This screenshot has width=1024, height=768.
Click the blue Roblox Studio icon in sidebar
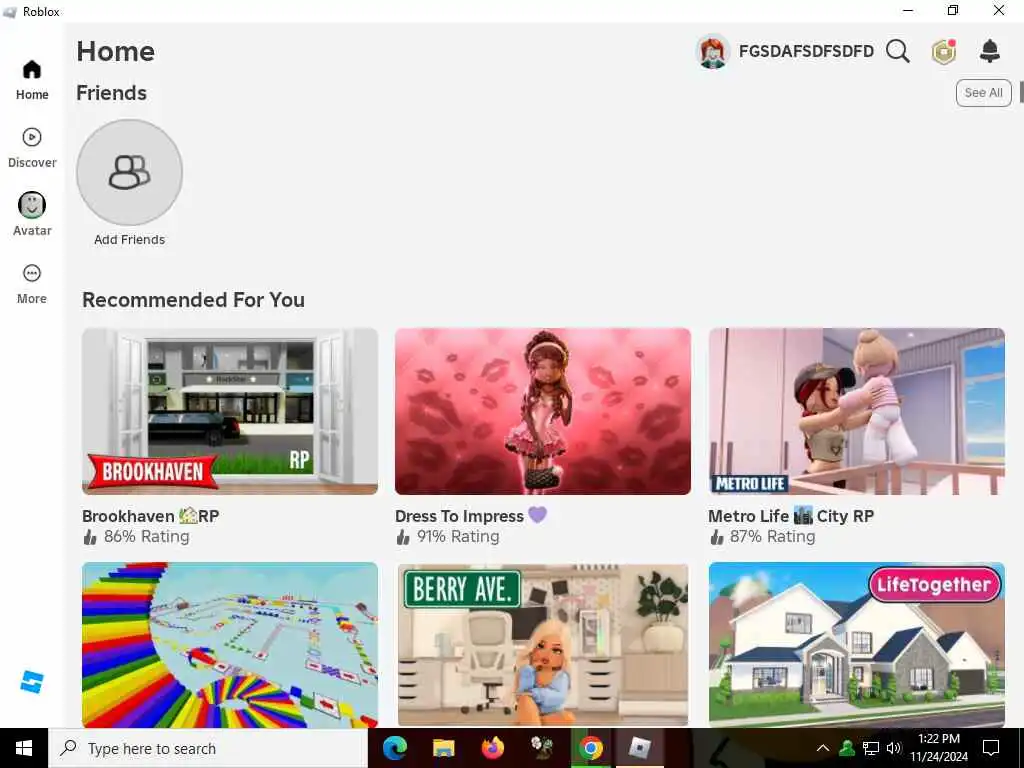click(32, 682)
